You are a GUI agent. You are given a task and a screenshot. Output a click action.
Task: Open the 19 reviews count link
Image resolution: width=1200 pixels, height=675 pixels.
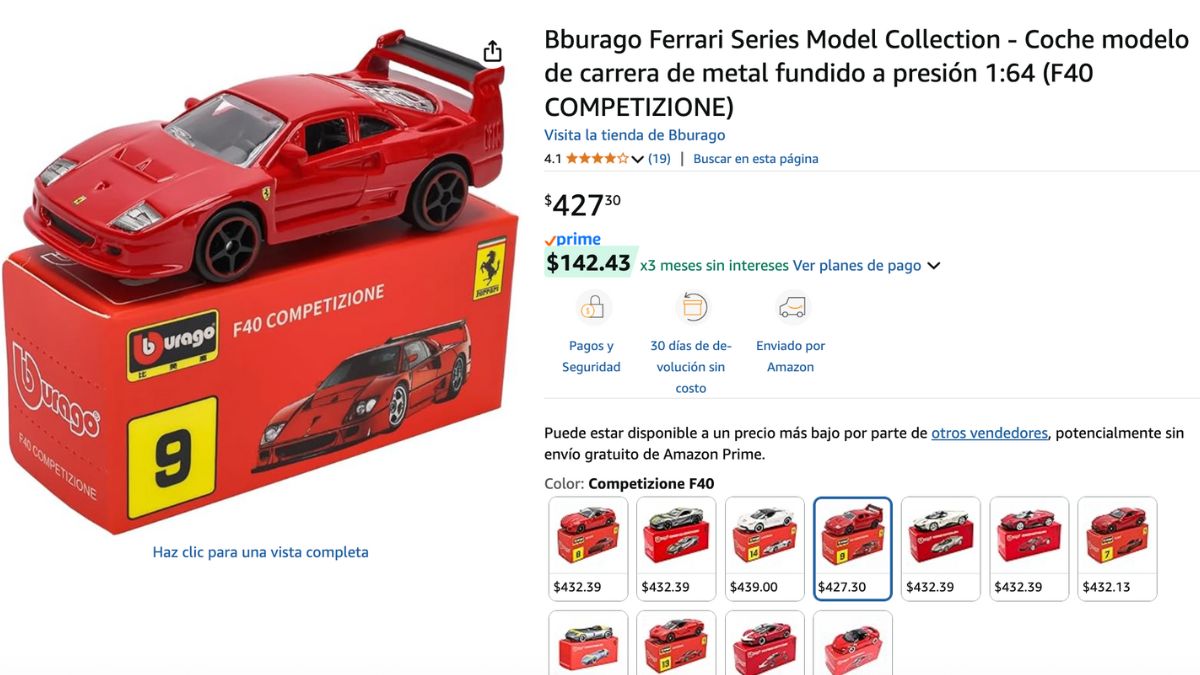(659, 158)
